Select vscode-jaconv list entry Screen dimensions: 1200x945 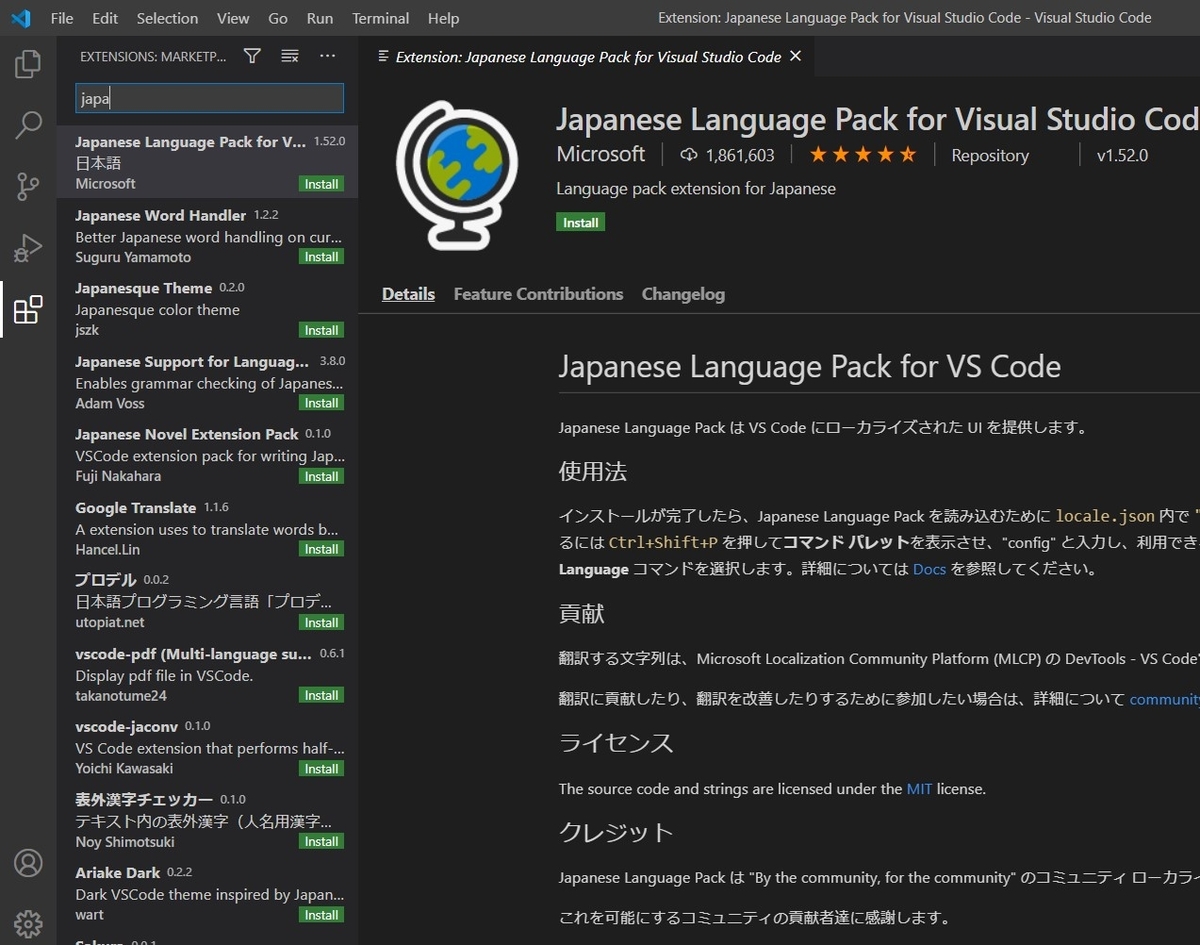[x=207, y=746]
